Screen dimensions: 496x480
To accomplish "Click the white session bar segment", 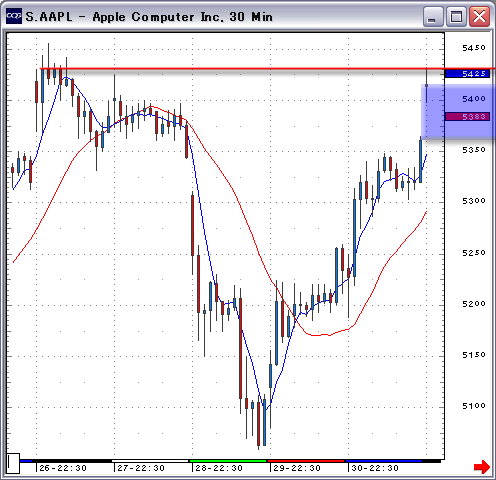I will coord(150,461).
